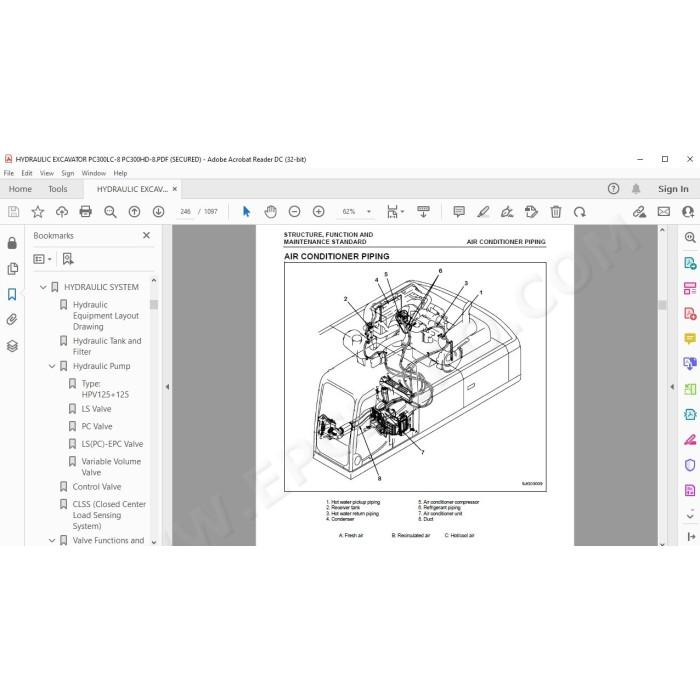Select the highlight text pen tool

(483, 212)
